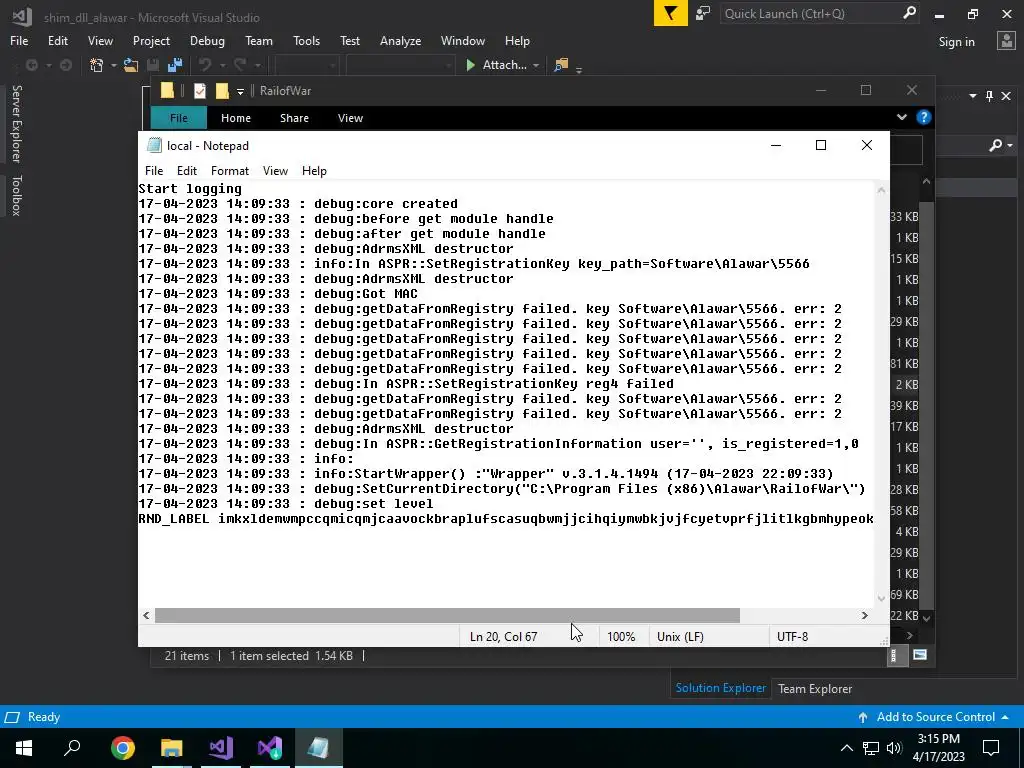Click the Undo toolbar icon
The image size is (1024, 768).
[x=205, y=65]
